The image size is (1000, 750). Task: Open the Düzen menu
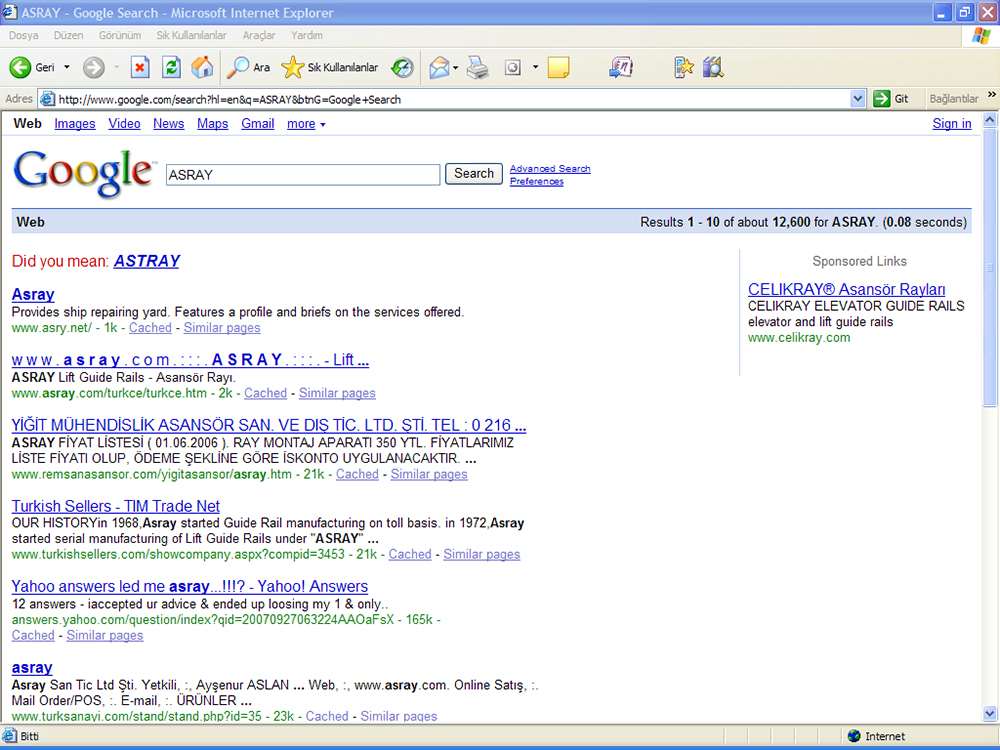pos(68,35)
